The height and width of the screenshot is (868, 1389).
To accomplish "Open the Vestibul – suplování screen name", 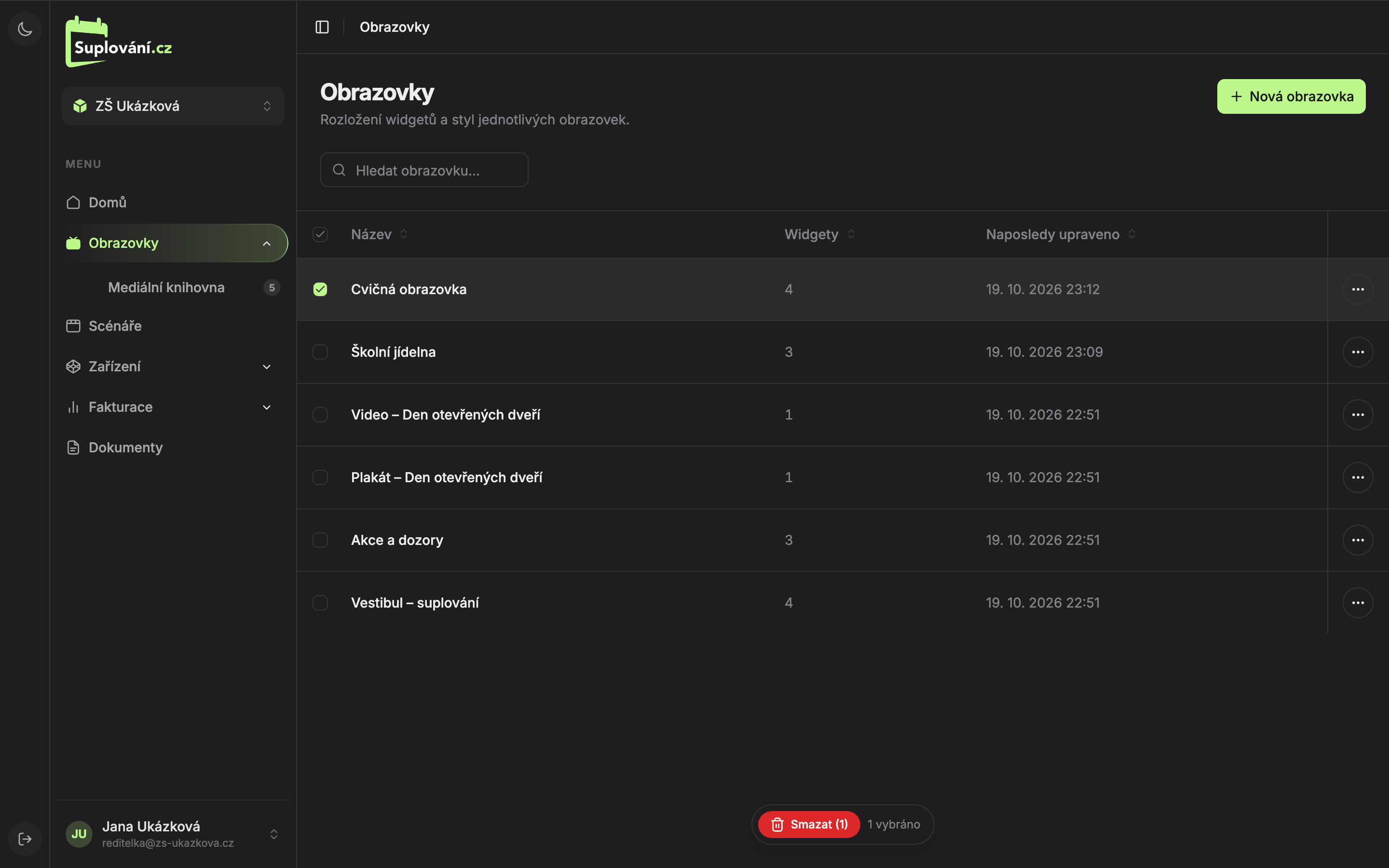I will tap(415, 603).
